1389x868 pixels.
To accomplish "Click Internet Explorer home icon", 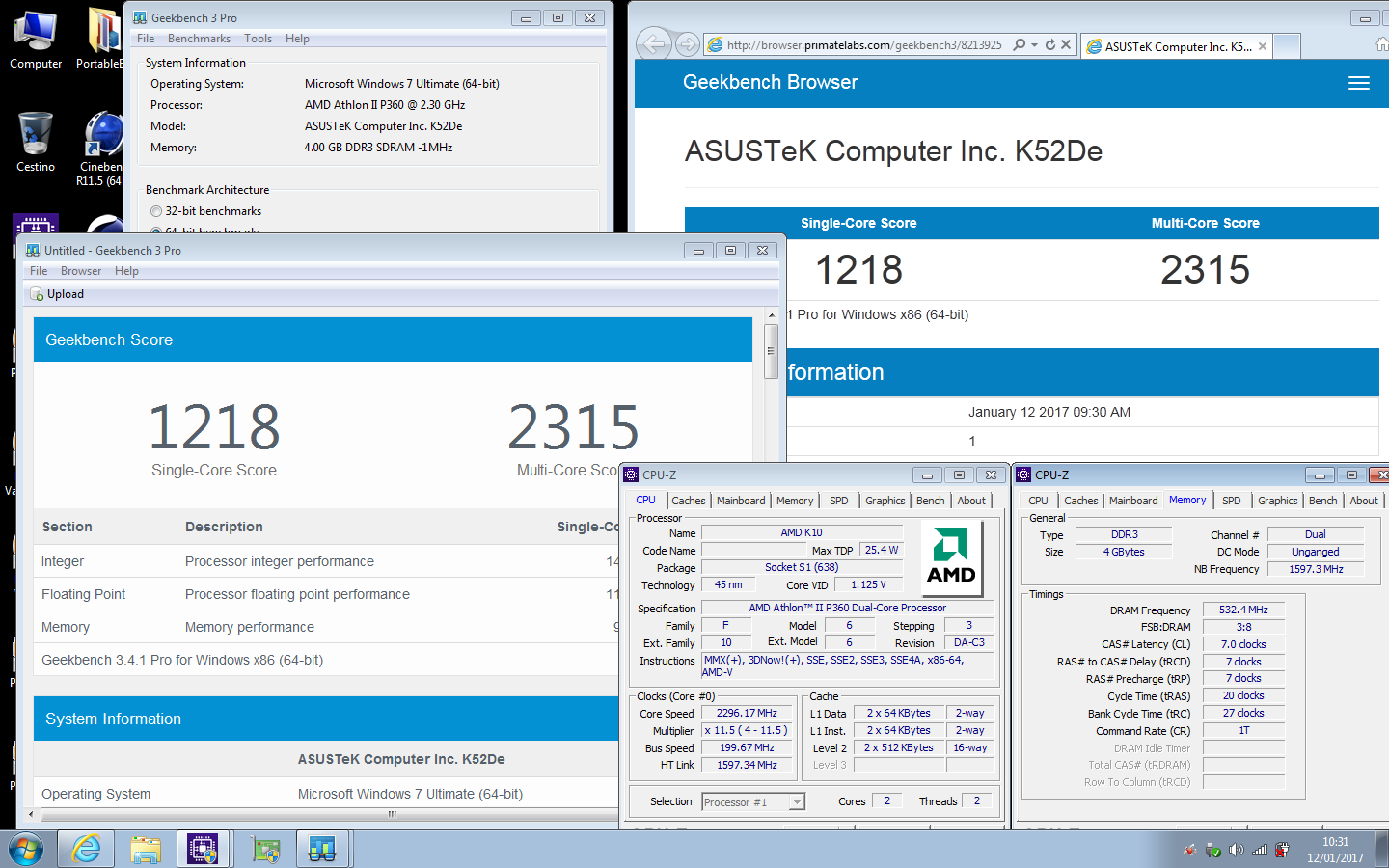I will [1382, 44].
